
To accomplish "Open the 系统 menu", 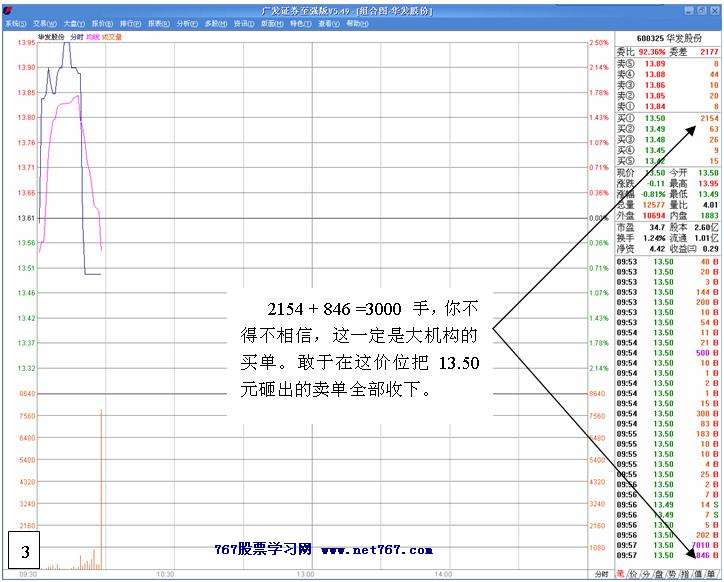I will (x=14, y=22).
